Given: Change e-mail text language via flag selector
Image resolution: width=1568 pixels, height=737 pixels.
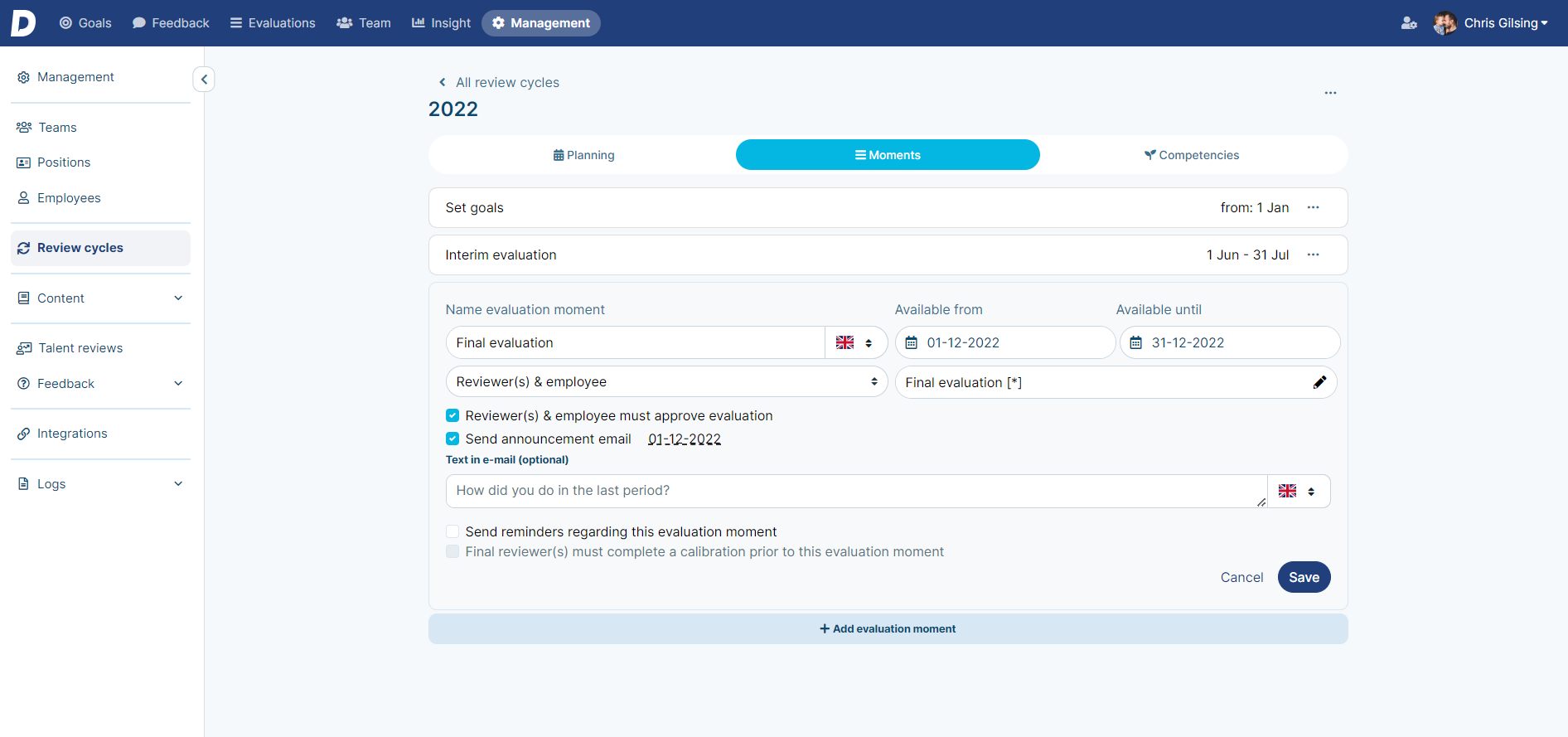Looking at the screenshot, I should [1299, 492].
